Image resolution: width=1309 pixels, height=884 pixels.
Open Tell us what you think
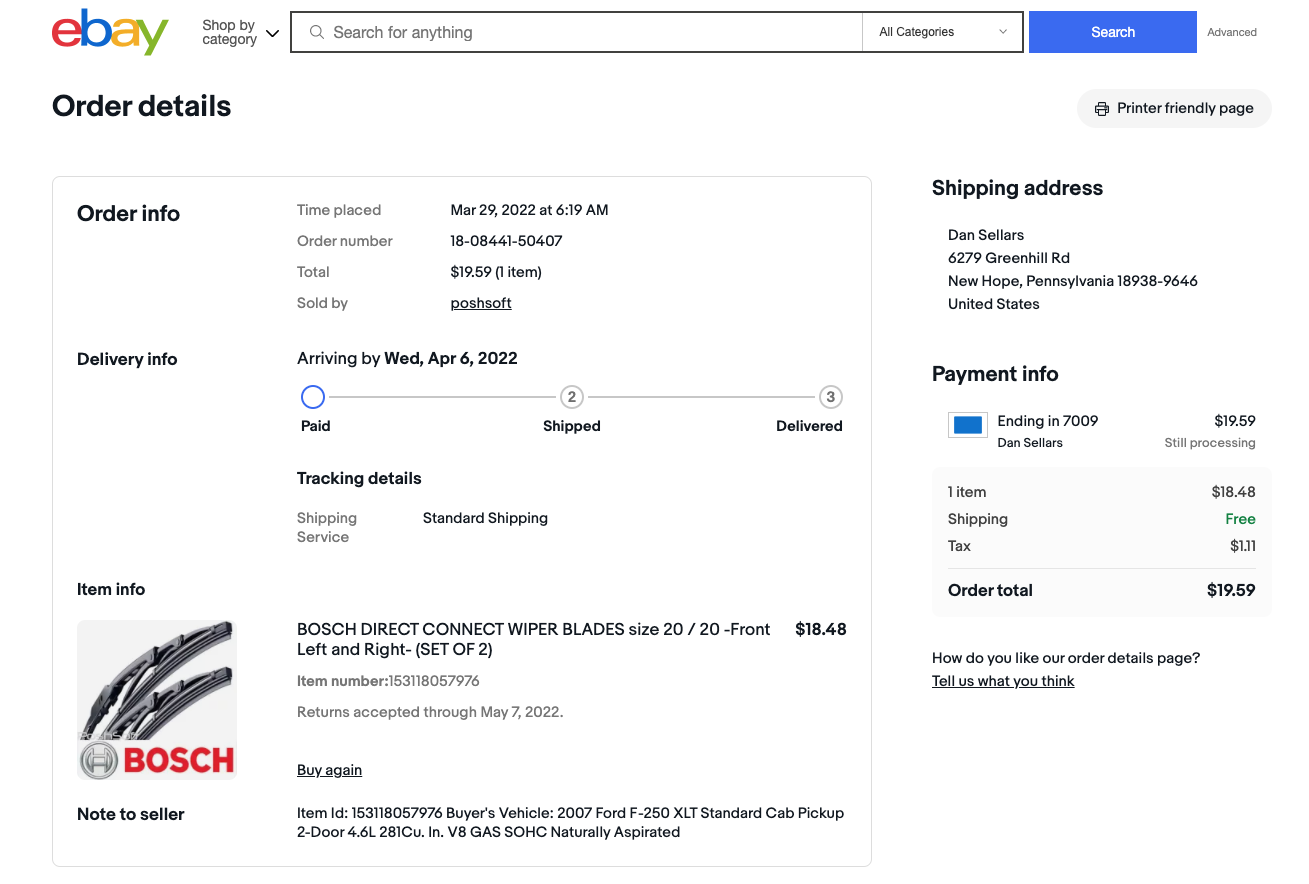(x=1003, y=681)
